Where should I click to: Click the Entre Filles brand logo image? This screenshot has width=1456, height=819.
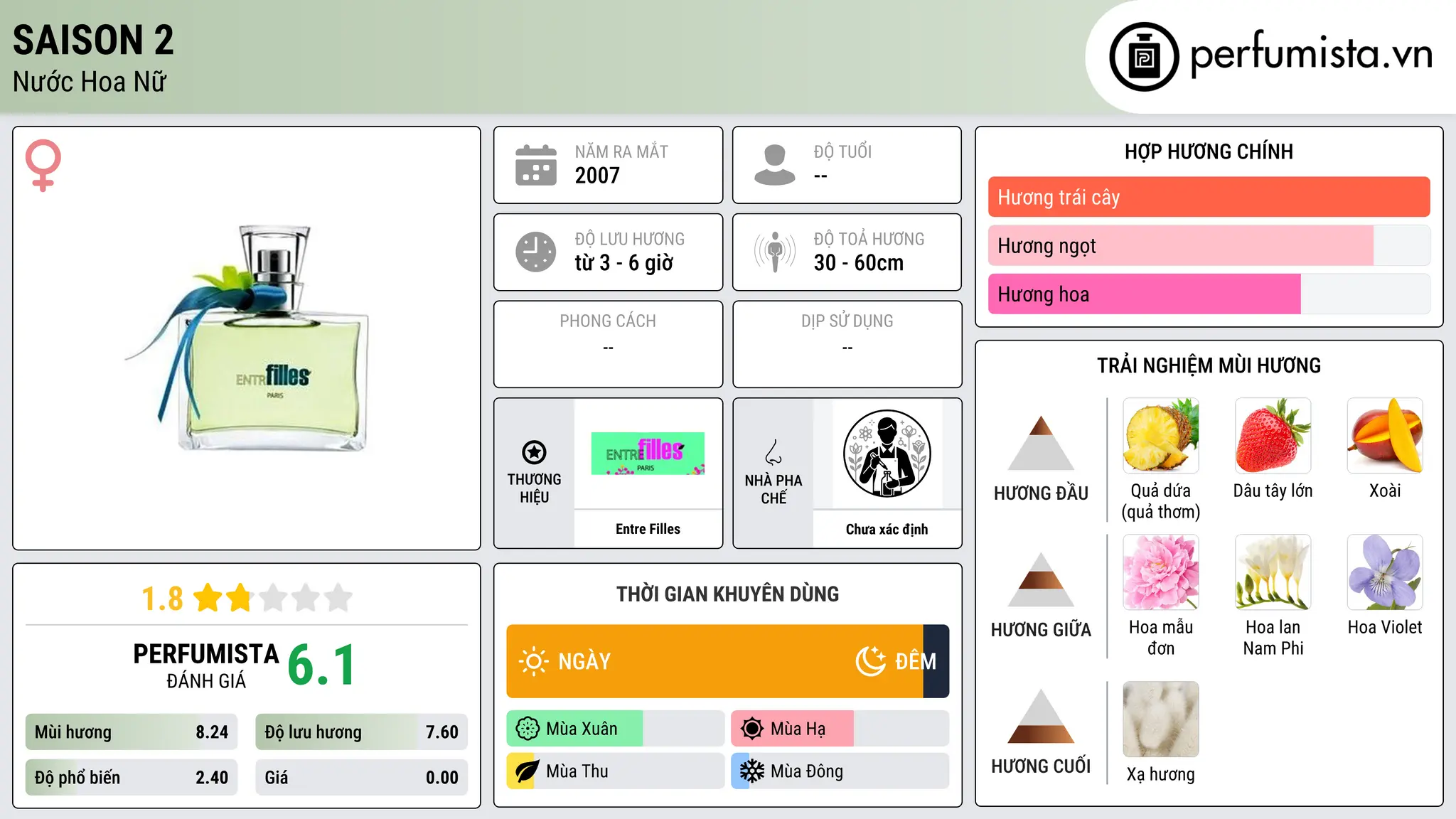click(x=648, y=454)
